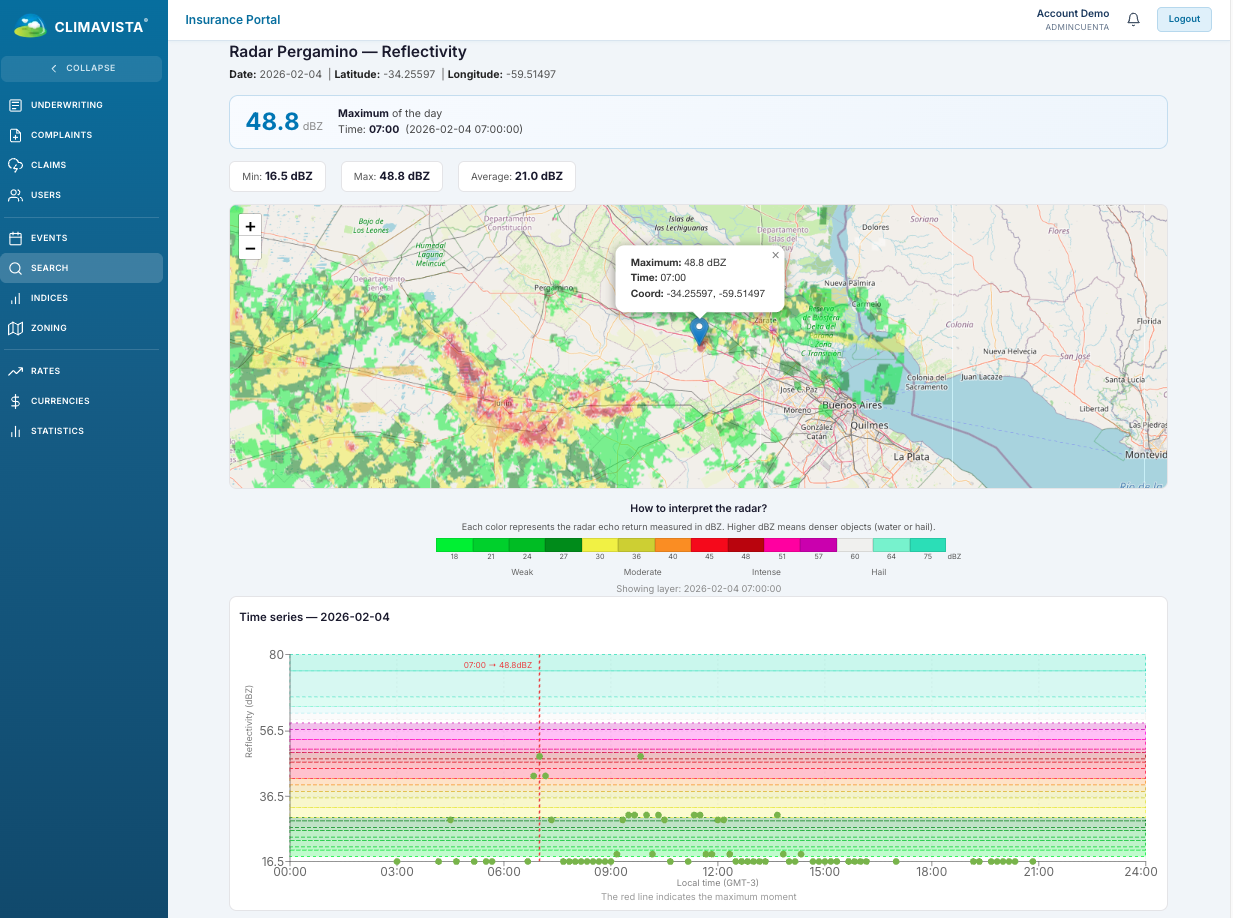
Task: Open the Indices menu item
Action: [x=49, y=298]
